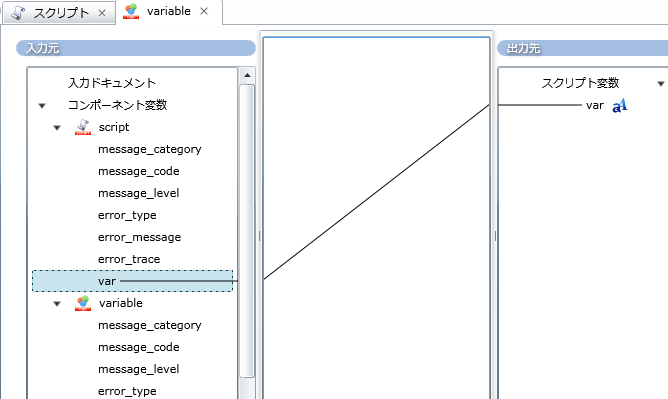
Task: Close the variable tab
Action: [204, 11]
